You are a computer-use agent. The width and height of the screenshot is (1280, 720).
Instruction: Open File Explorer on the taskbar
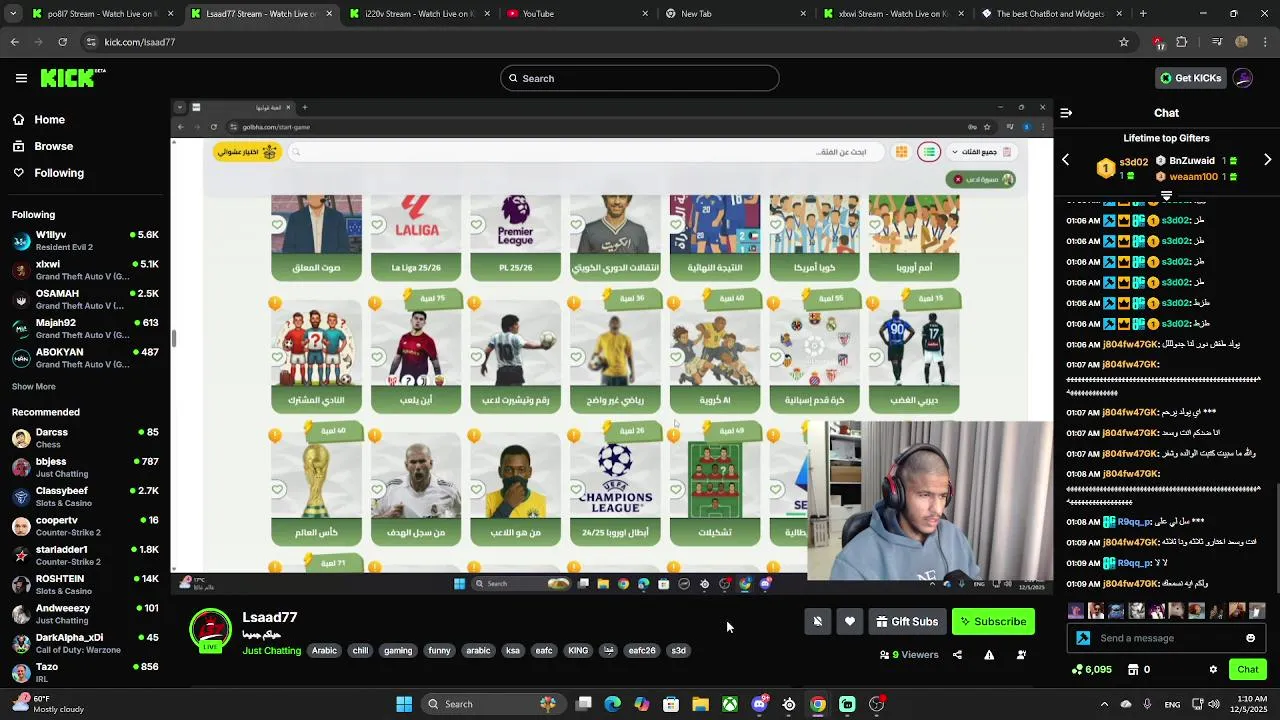pyautogui.click(x=700, y=704)
